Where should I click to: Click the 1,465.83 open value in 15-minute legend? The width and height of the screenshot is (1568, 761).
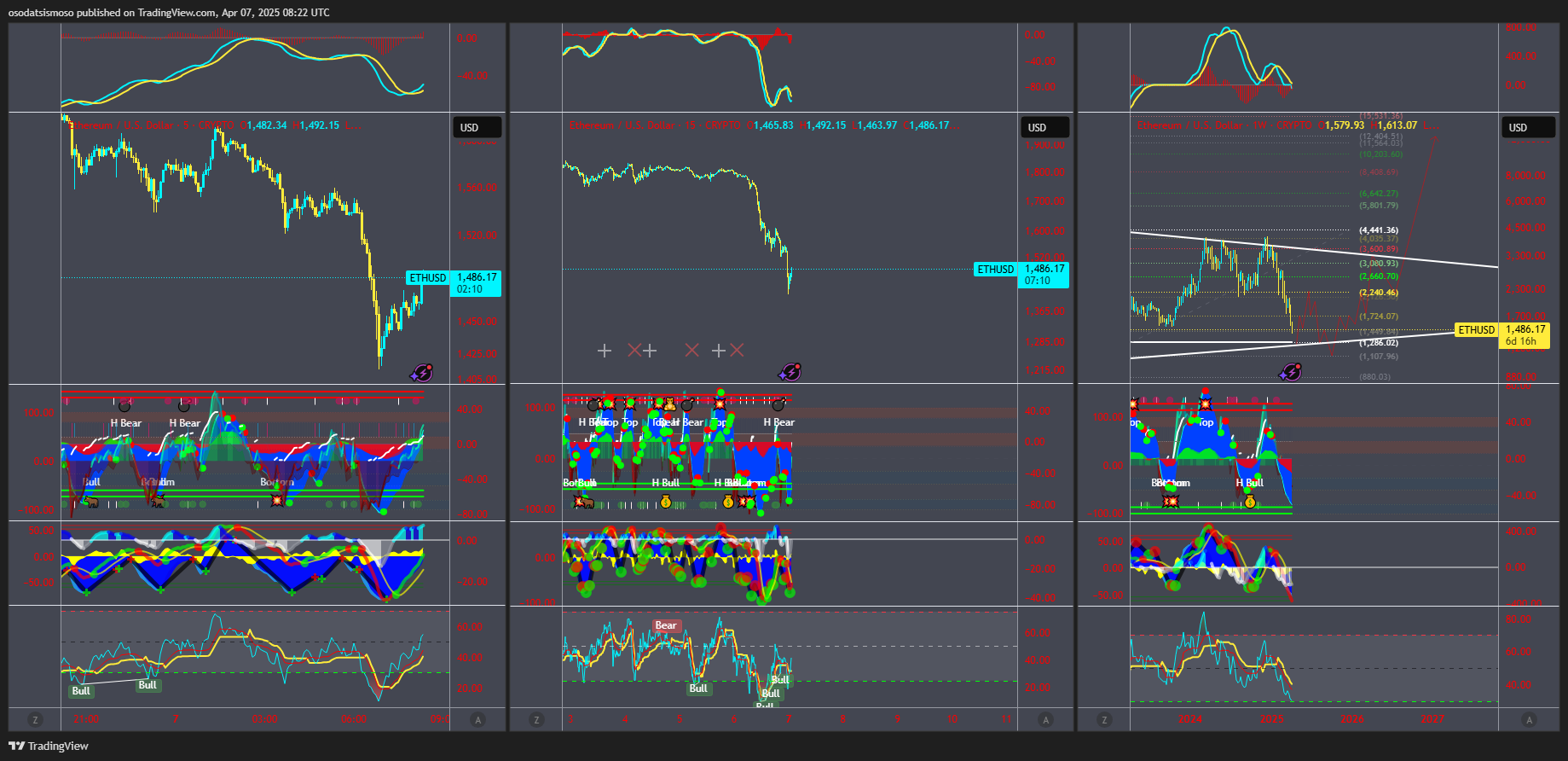click(773, 125)
